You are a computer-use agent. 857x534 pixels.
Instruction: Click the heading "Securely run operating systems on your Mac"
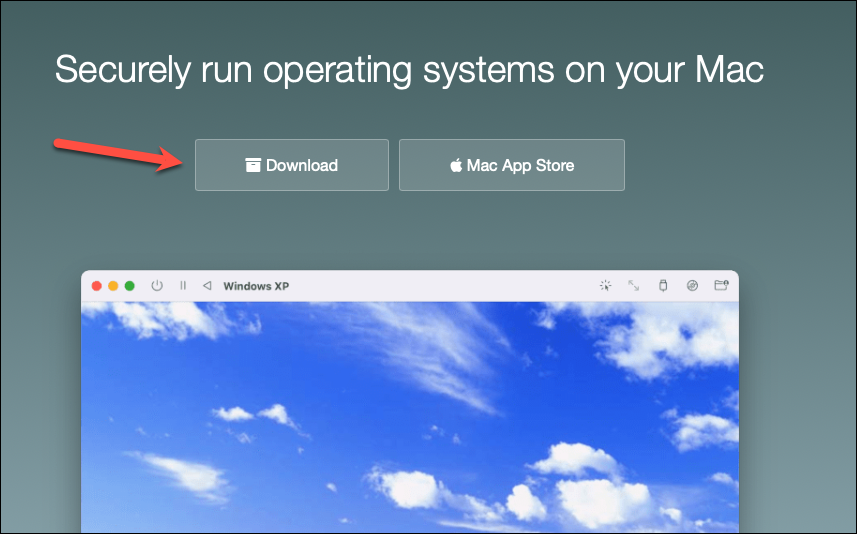click(x=409, y=70)
